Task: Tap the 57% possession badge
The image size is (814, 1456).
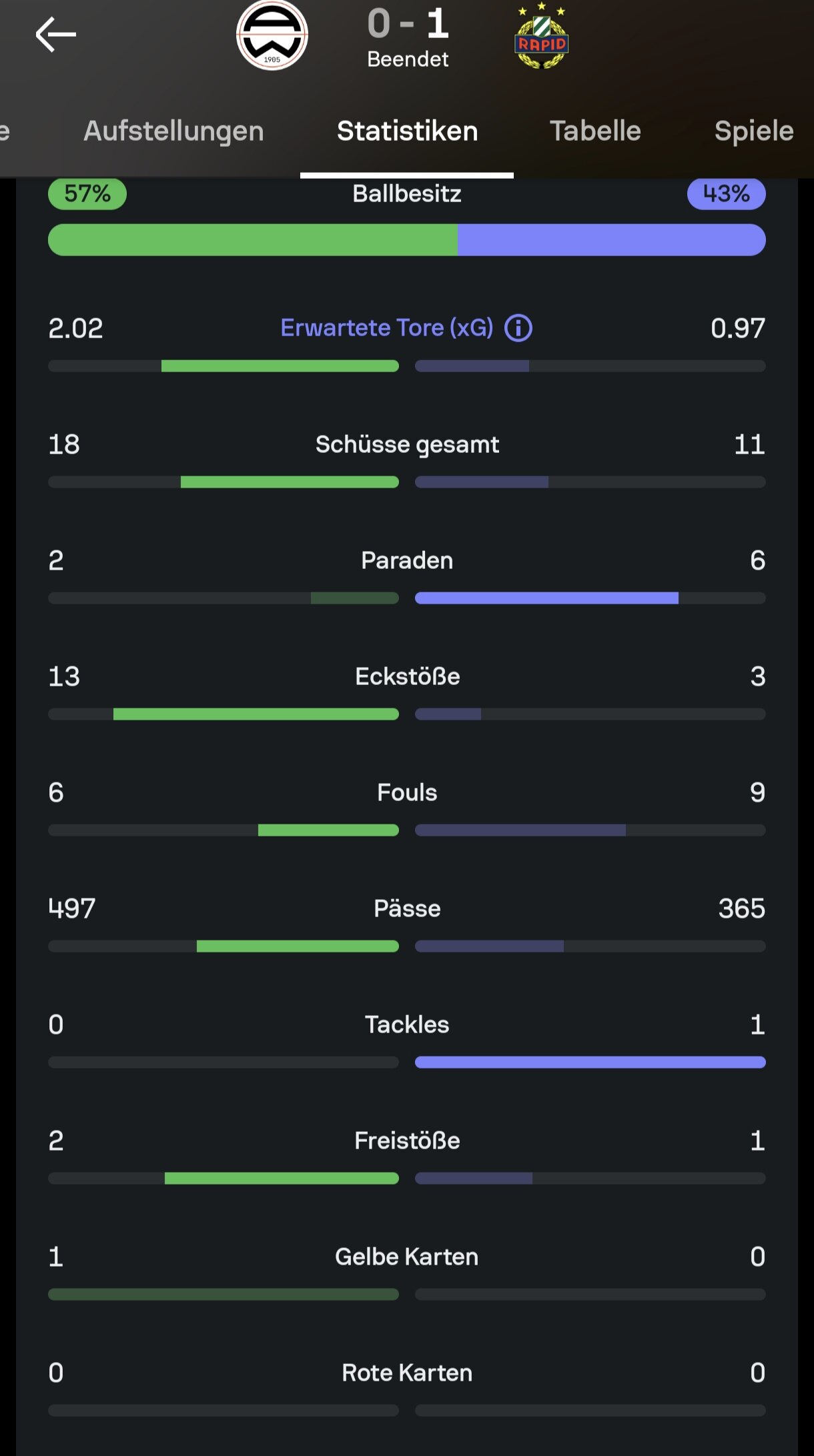Action: pyautogui.click(x=87, y=194)
